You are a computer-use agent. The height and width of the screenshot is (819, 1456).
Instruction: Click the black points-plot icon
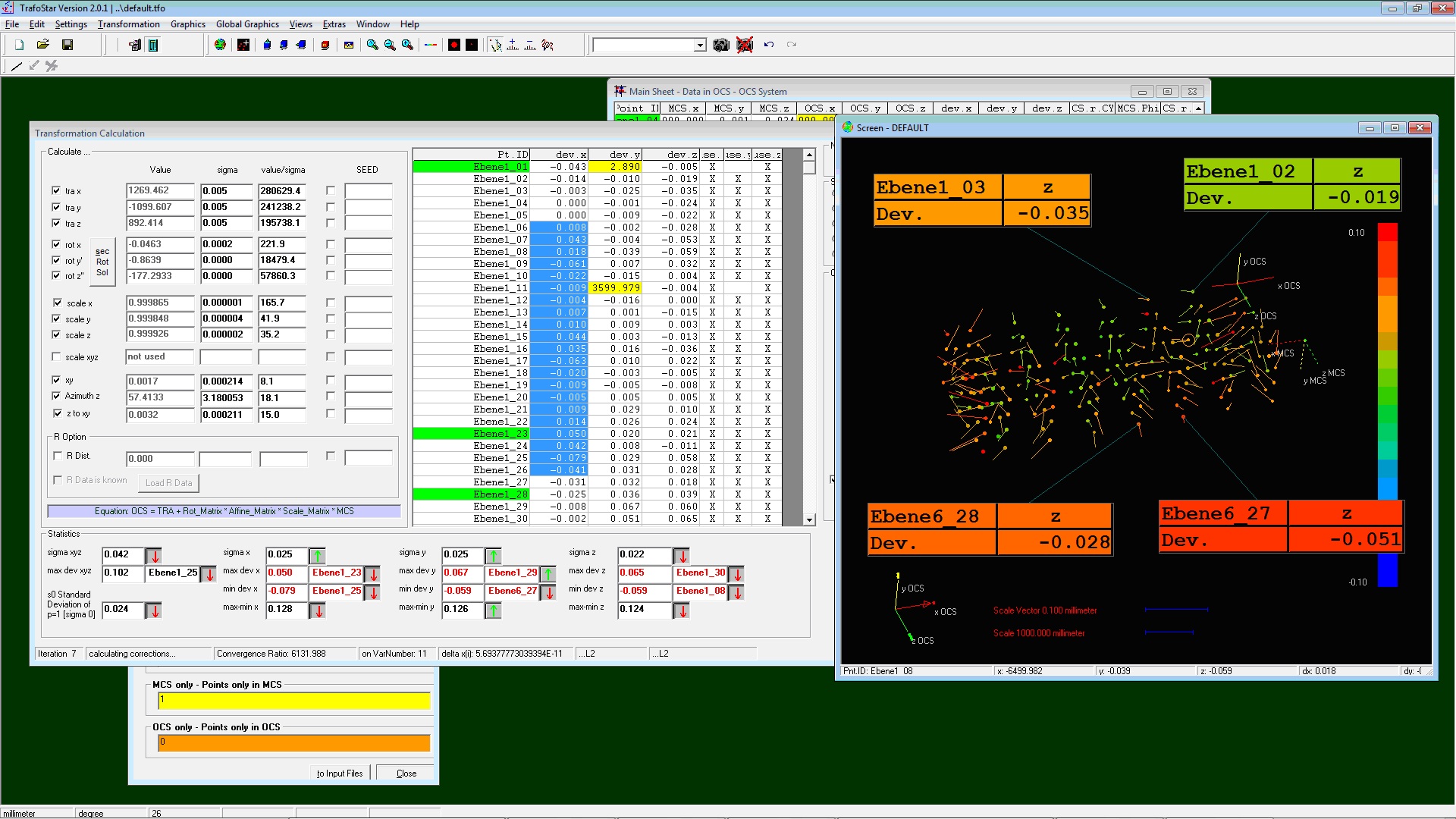point(243,45)
